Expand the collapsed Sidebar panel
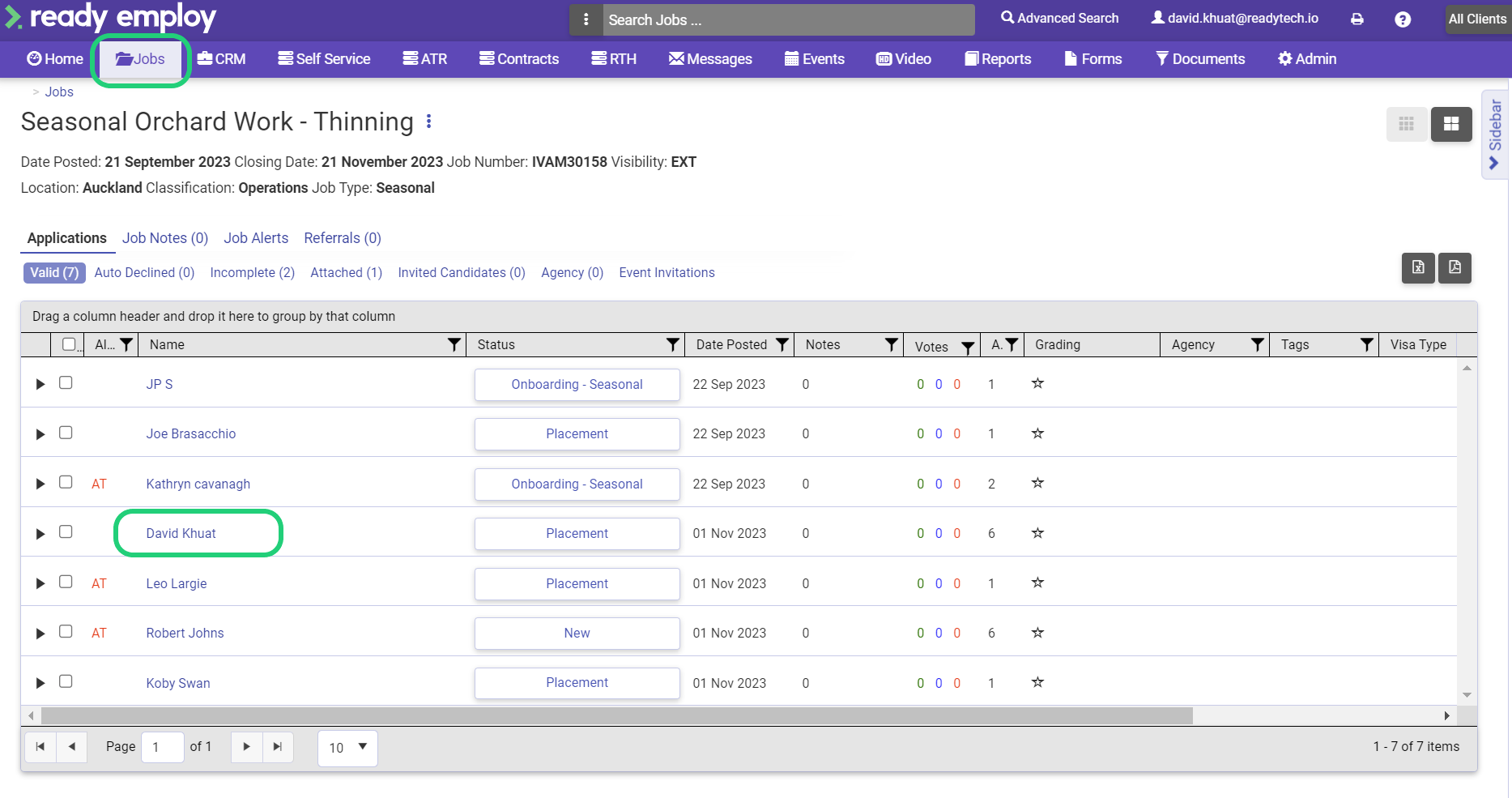1512x798 pixels. pos(1495,134)
